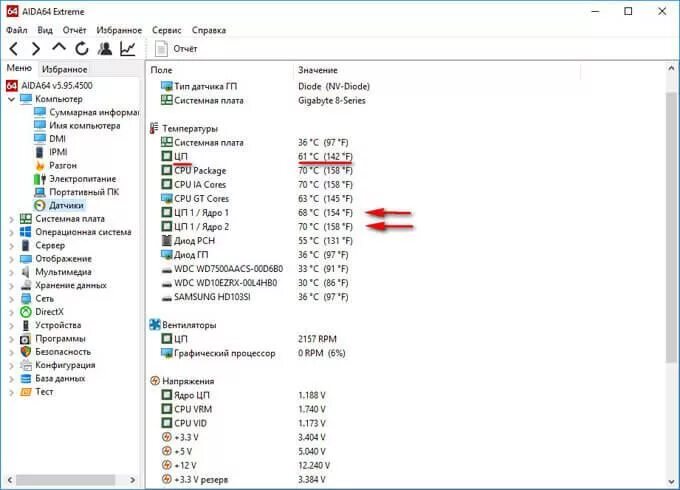Select the CPU VRM voltage row
This screenshot has height=490, width=680.
click(245, 409)
